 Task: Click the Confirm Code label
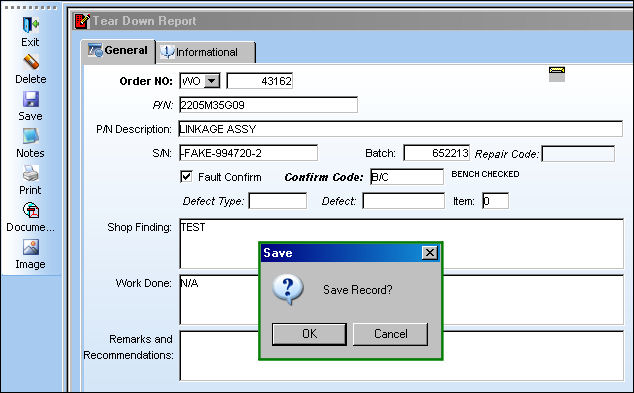324,177
